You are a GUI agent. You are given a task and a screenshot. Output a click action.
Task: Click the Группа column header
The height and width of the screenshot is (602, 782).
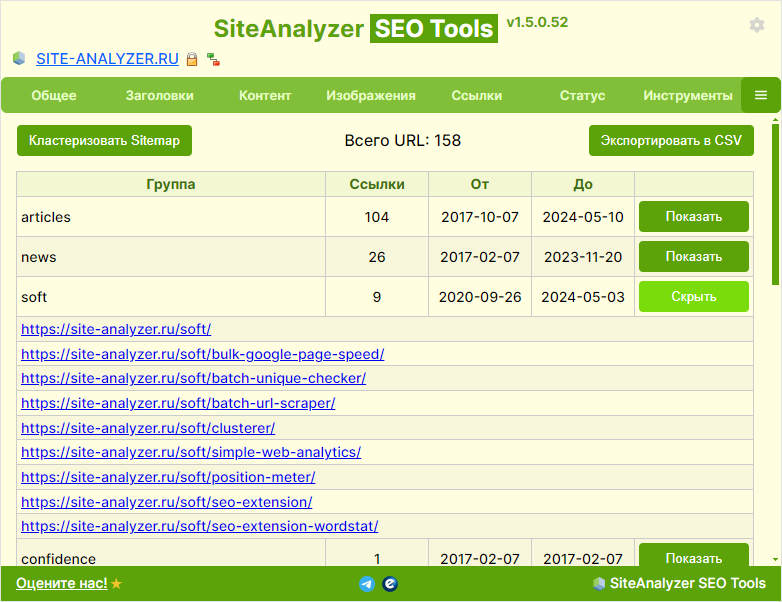(171, 185)
